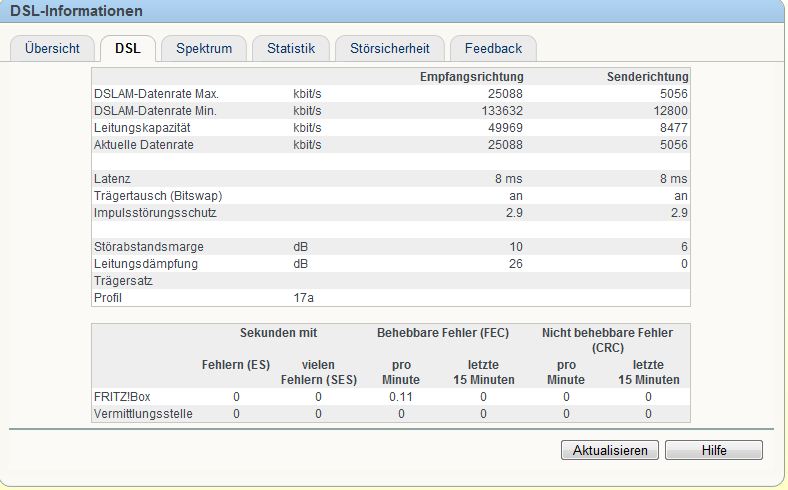Click the Empfangsrichtung column header
Viewport: 788px width, 490px height.
[x=471, y=77]
